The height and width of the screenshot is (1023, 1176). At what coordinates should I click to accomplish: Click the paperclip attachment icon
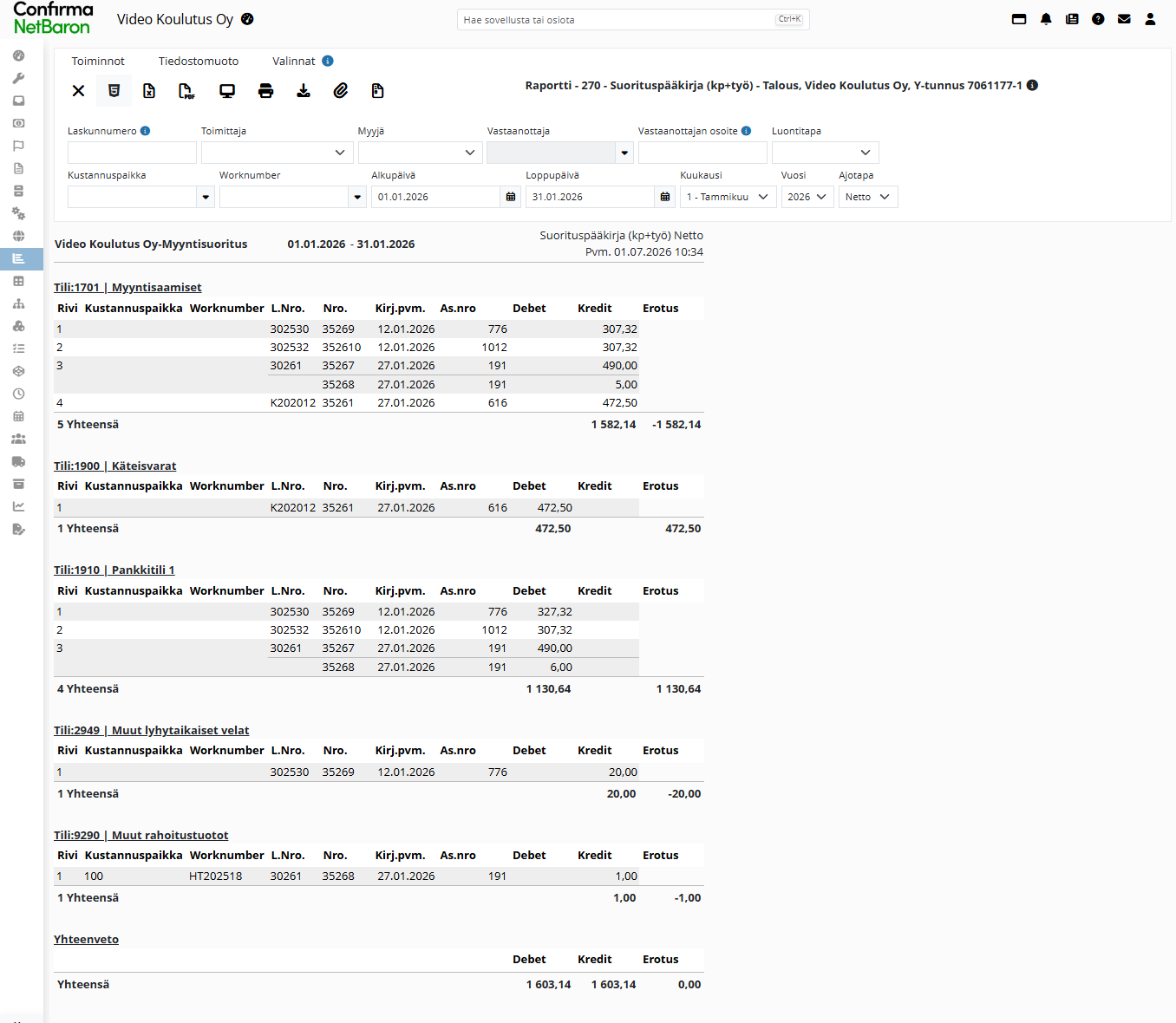pos(341,91)
